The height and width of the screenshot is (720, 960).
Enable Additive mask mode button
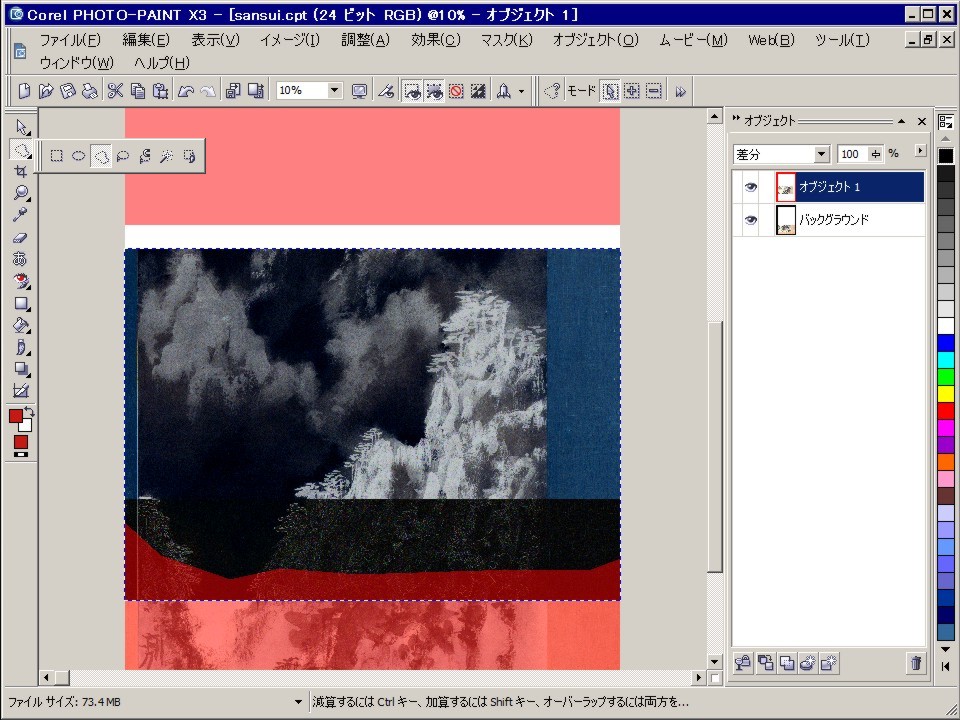pos(632,91)
